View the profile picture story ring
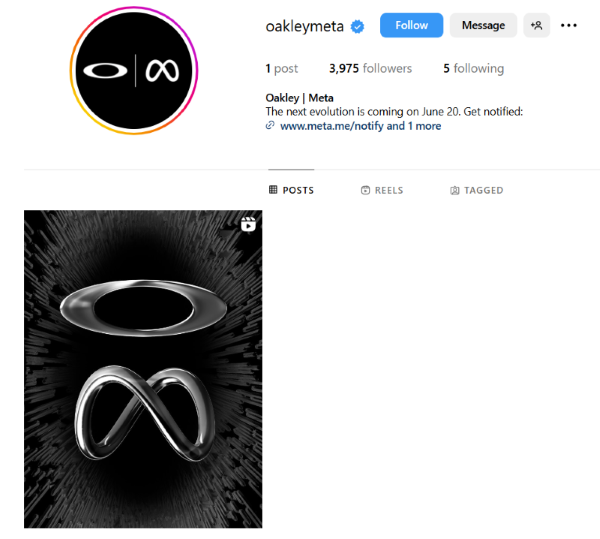 click(x=134, y=71)
